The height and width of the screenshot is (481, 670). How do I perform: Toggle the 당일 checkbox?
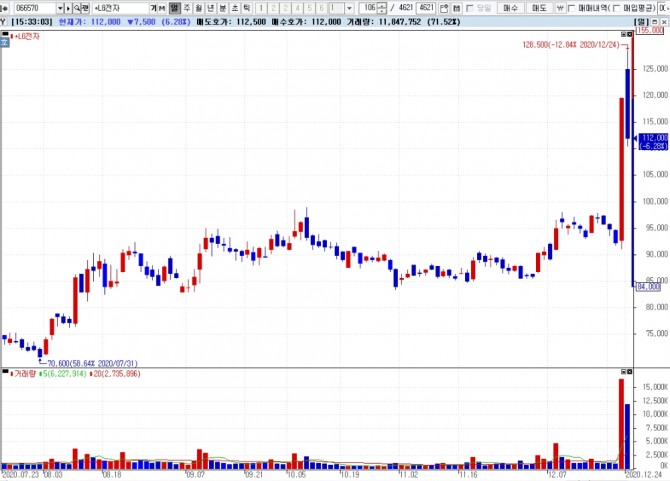pyautogui.click(x=470, y=8)
